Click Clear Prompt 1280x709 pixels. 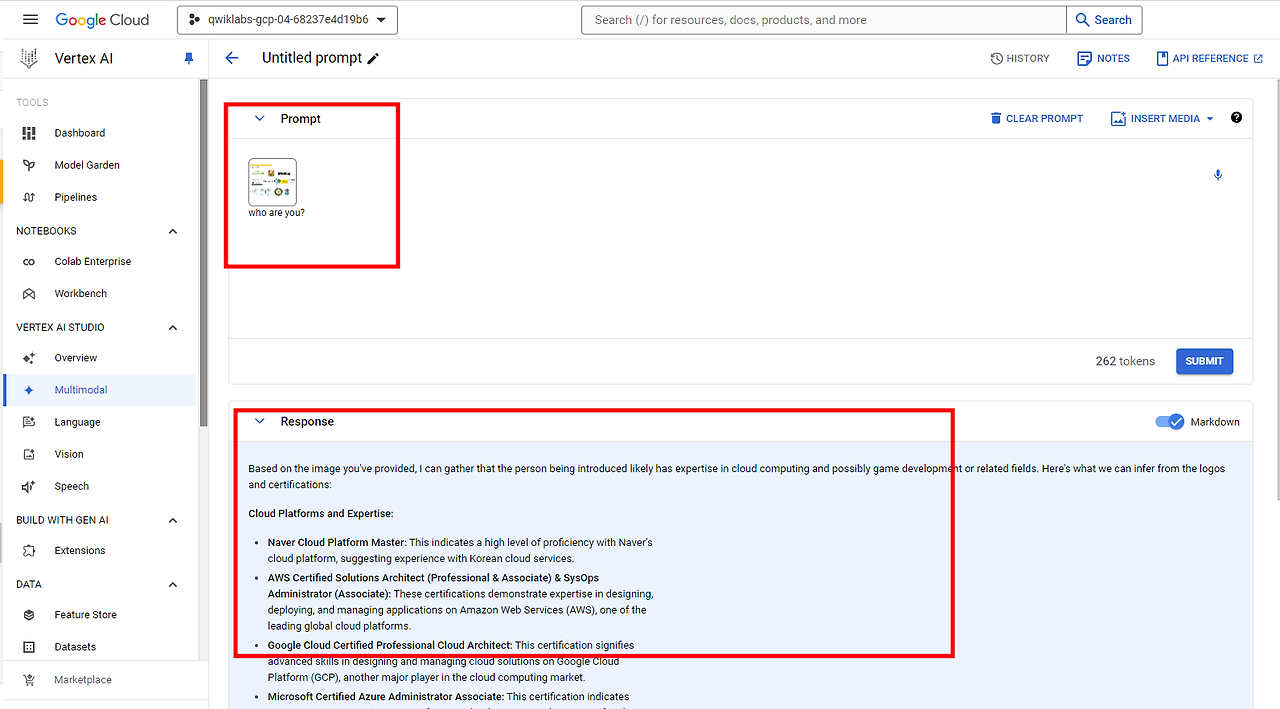[x=1037, y=118]
